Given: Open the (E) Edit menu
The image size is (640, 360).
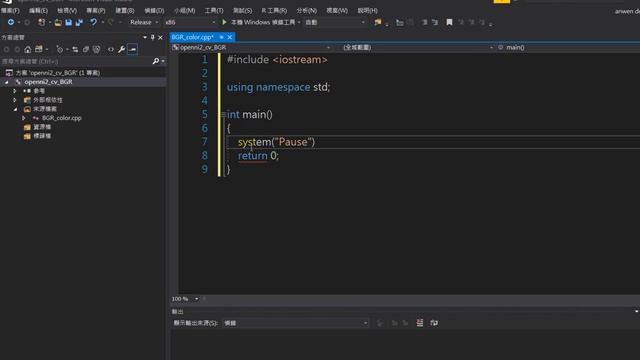Looking at the screenshot, I should coord(38,10).
